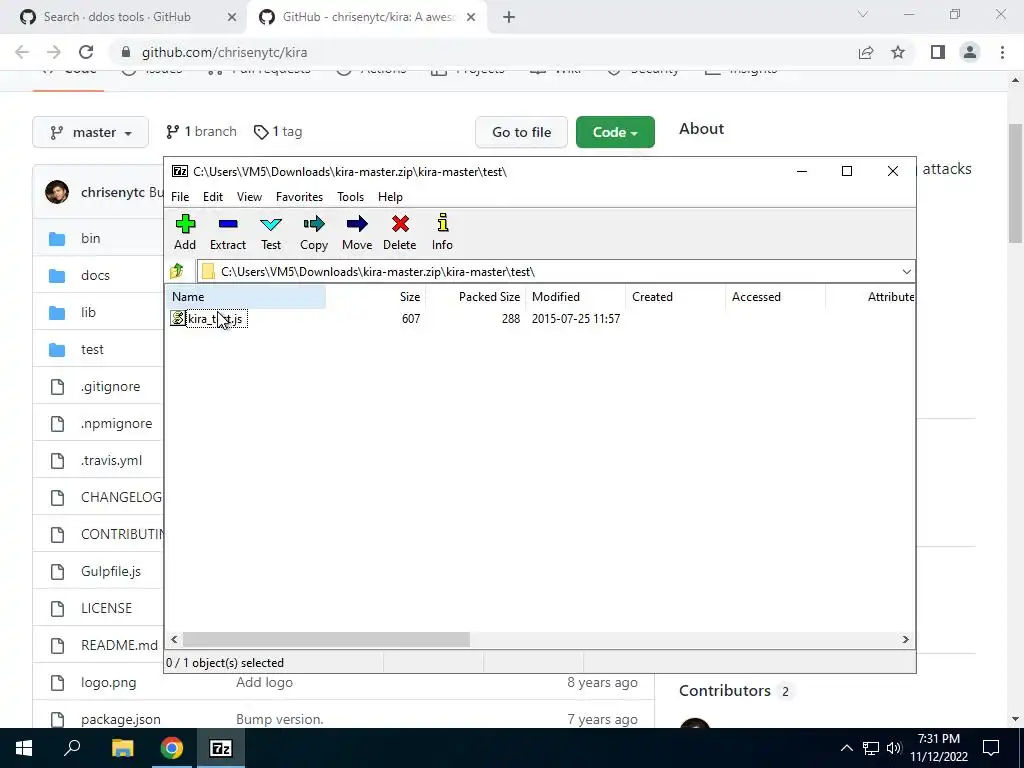Open the Windows Start menu
Screen dimensions: 1024x768
point(24,748)
